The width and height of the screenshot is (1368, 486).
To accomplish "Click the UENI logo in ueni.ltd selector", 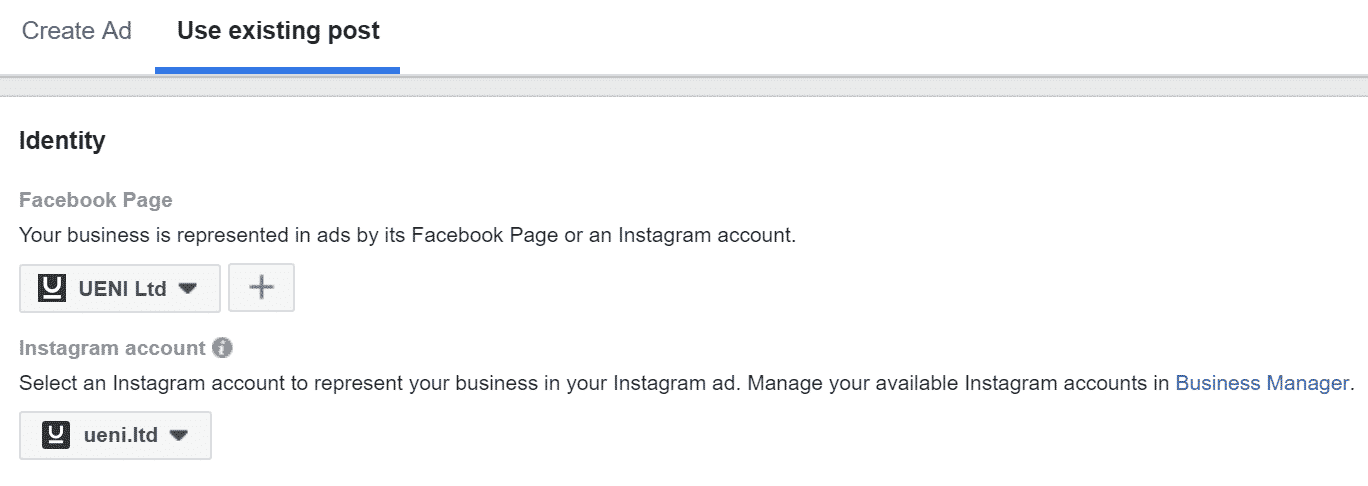I will (55, 435).
